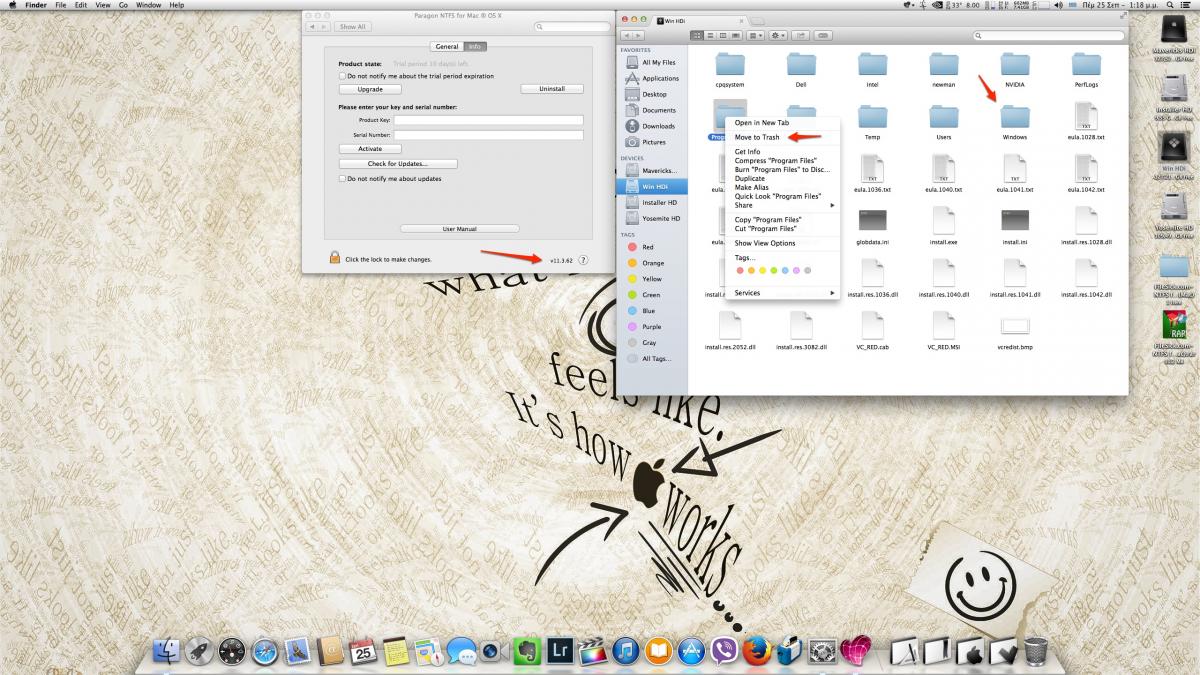1200x675 pixels.
Task: Click the Product Key field
Action: pyautogui.click(x=488, y=120)
